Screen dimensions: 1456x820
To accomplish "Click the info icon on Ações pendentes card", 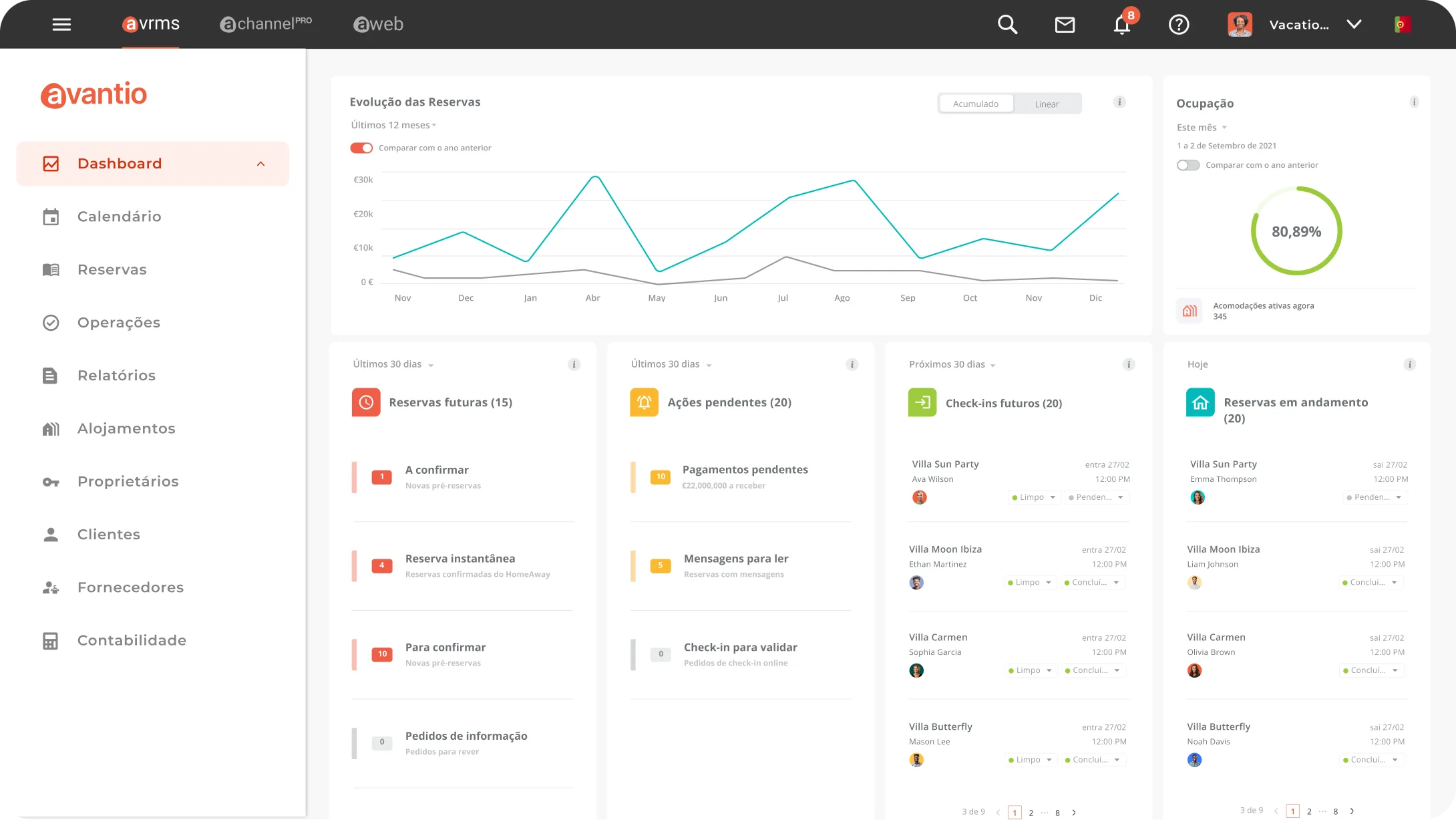I will 852,364.
